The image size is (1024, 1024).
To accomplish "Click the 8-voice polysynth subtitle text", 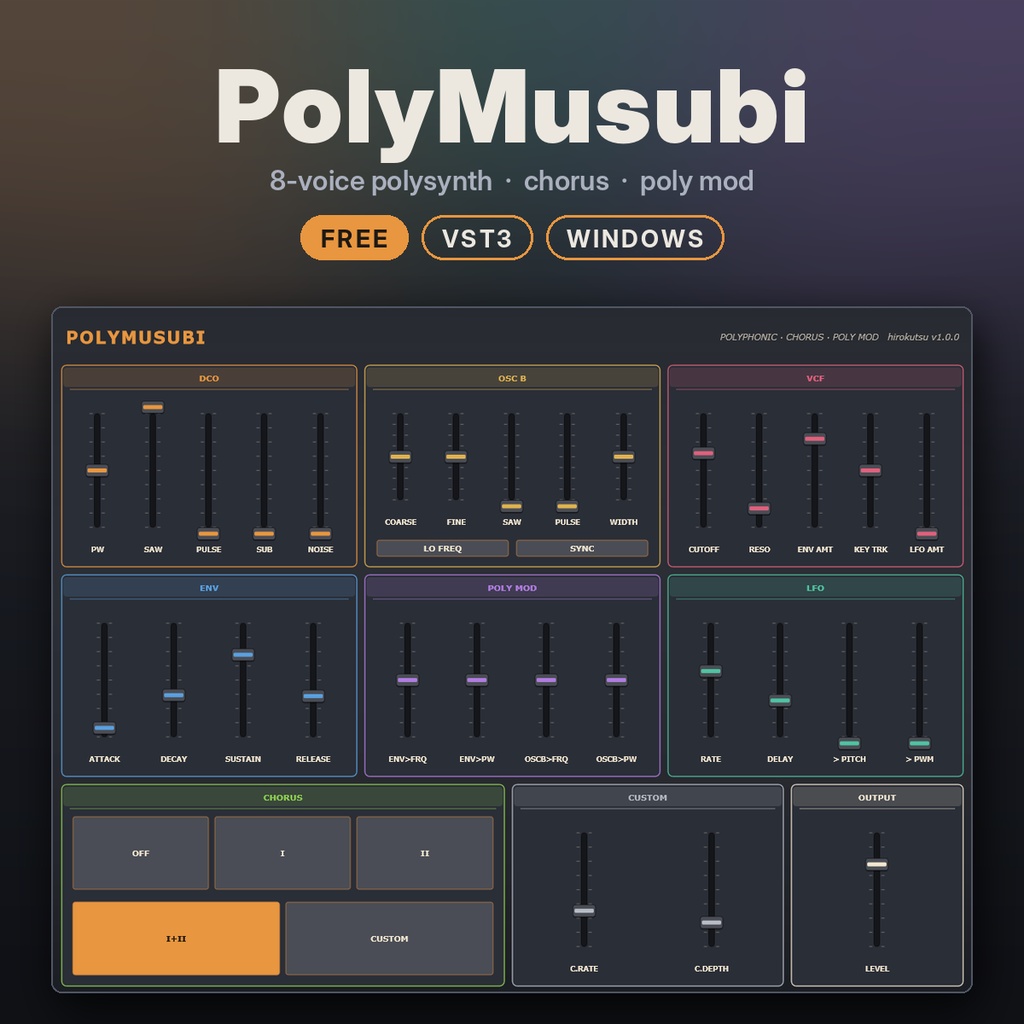I will tap(381, 181).
